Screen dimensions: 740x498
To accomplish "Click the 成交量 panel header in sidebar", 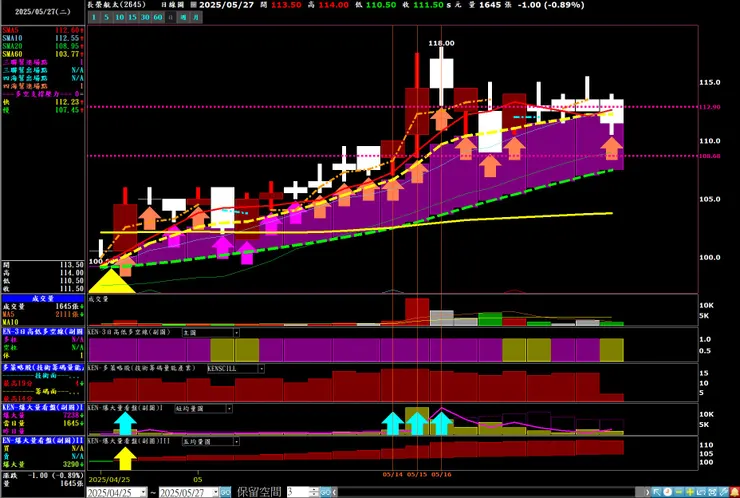I will coord(43,298).
